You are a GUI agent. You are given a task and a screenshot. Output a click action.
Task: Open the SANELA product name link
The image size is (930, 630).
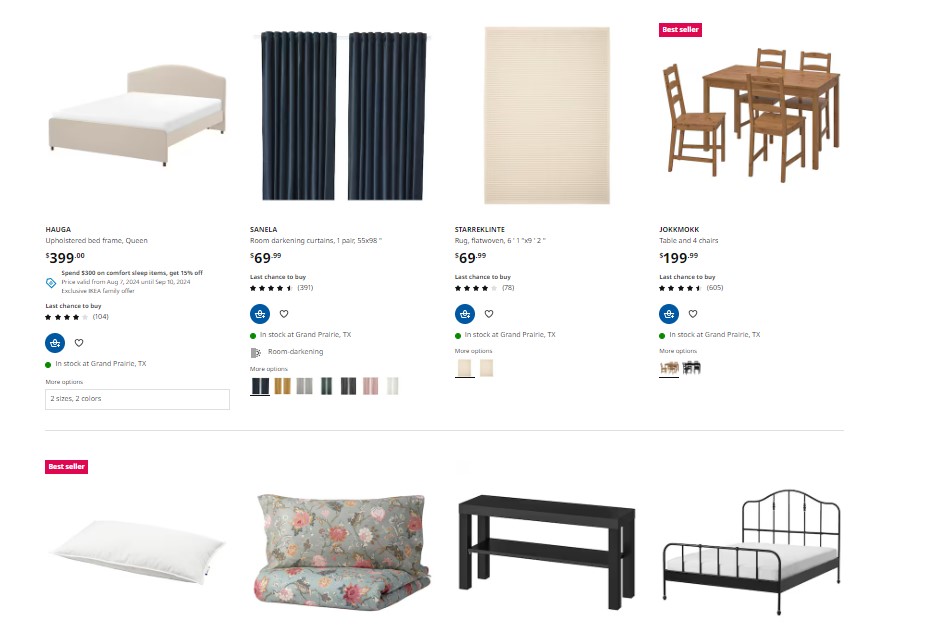click(x=263, y=230)
